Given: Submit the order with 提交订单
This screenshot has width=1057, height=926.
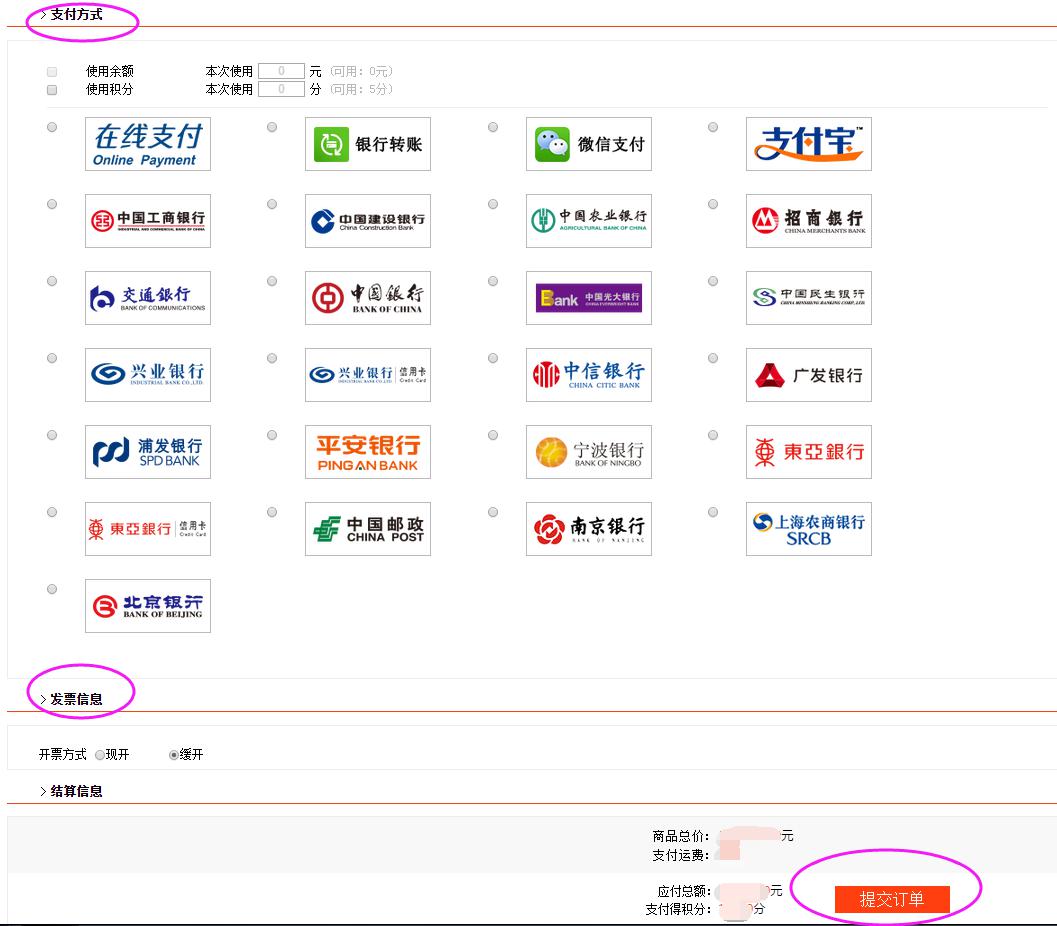Looking at the screenshot, I should pos(892,899).
